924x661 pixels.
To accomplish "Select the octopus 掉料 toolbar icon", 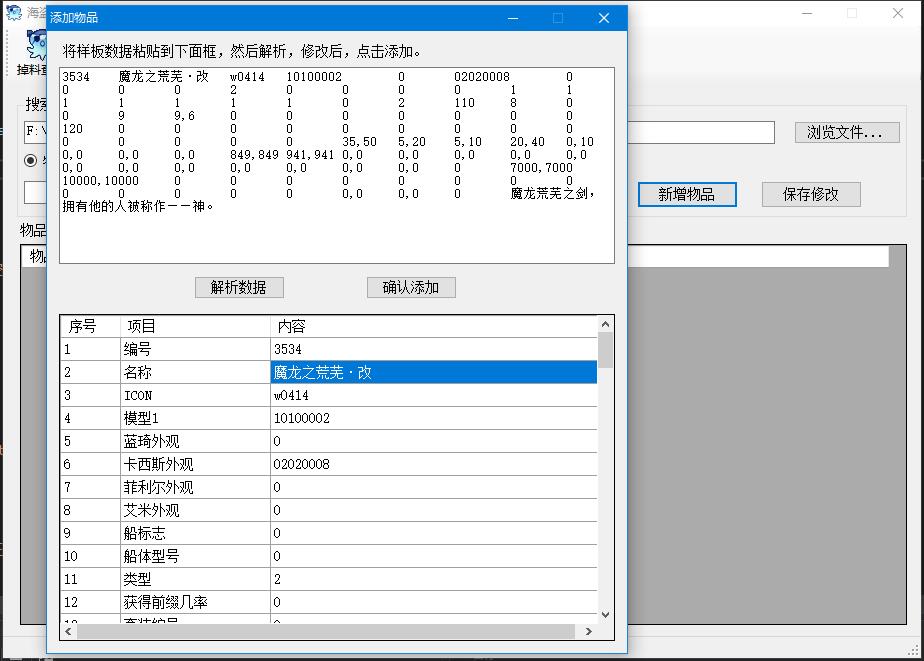I will [x=34, y=45].
